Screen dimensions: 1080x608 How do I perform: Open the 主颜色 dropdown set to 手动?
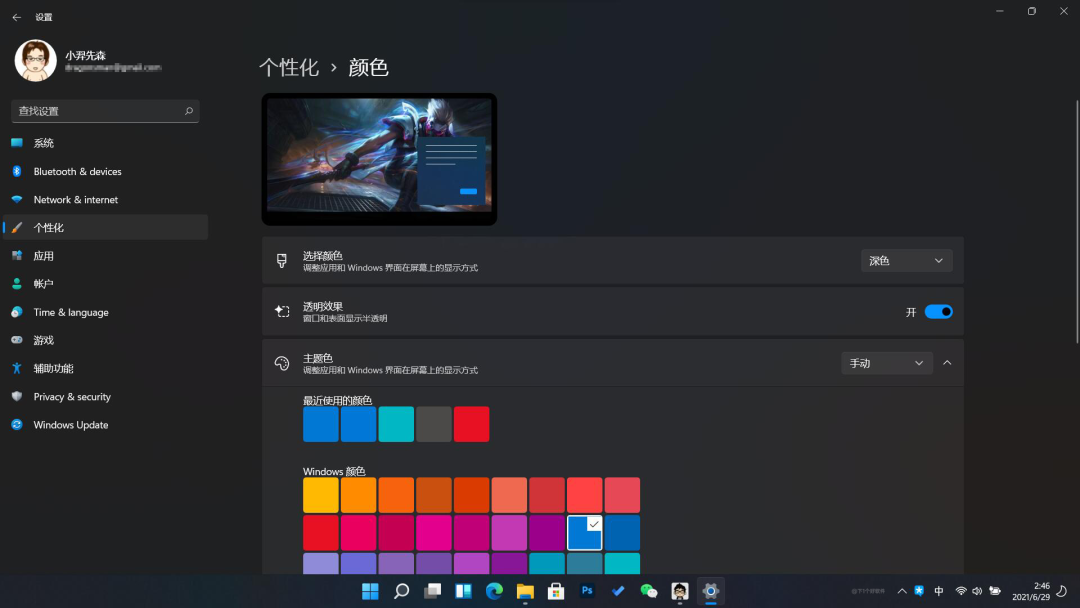click(x=886, y=363)
